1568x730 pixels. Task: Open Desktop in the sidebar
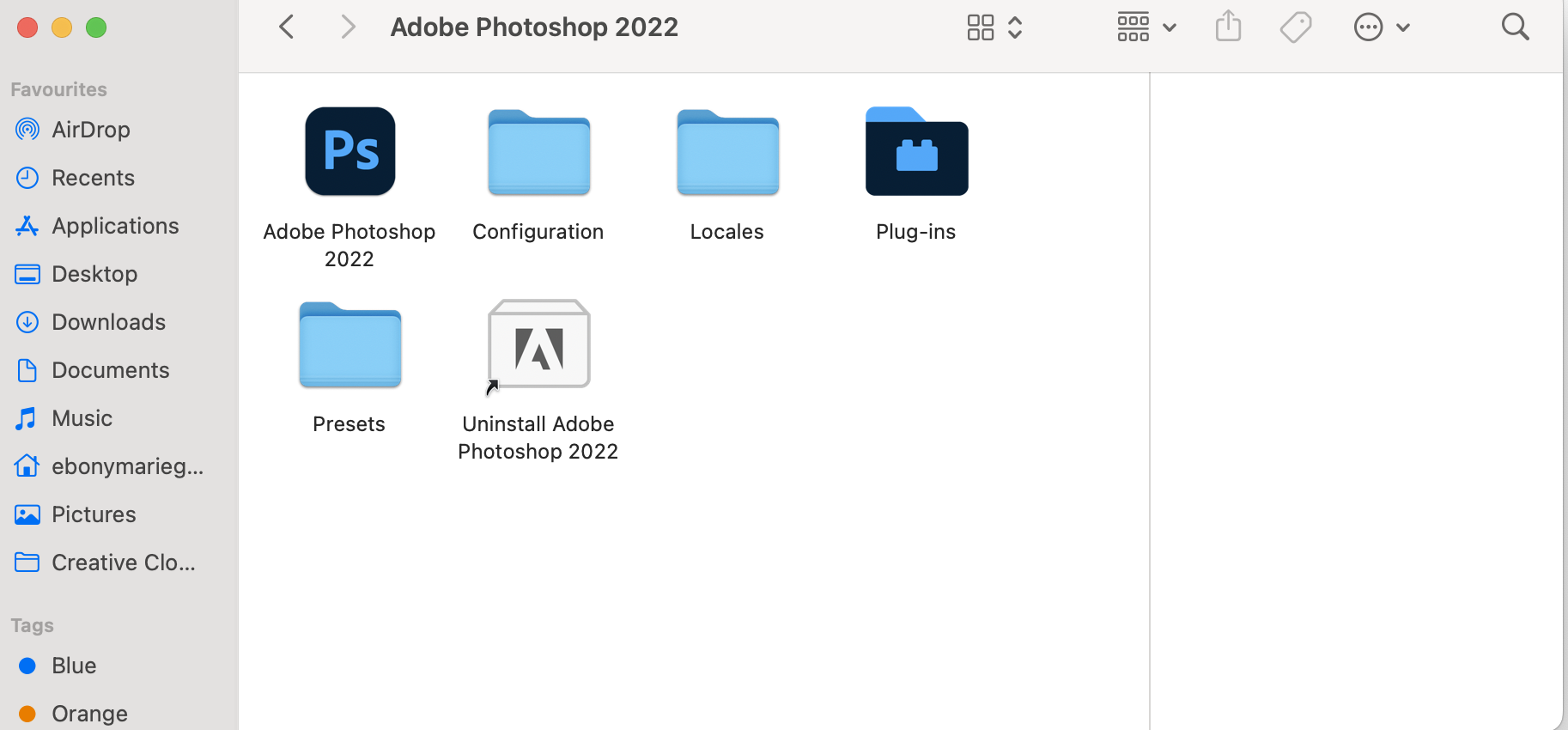point(119,274)
